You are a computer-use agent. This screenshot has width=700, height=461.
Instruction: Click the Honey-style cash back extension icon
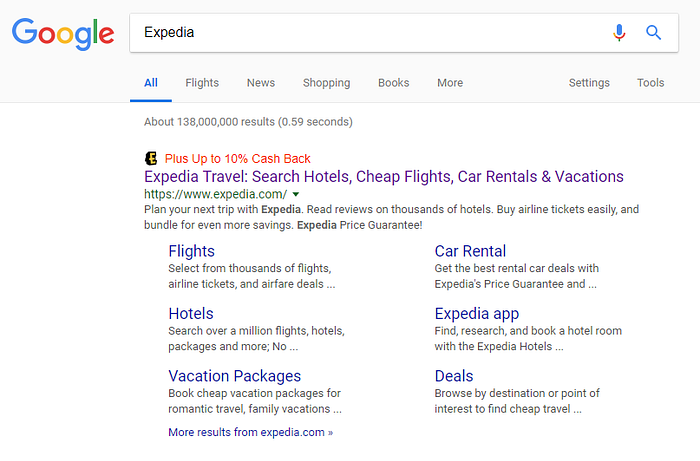(151, 158)
